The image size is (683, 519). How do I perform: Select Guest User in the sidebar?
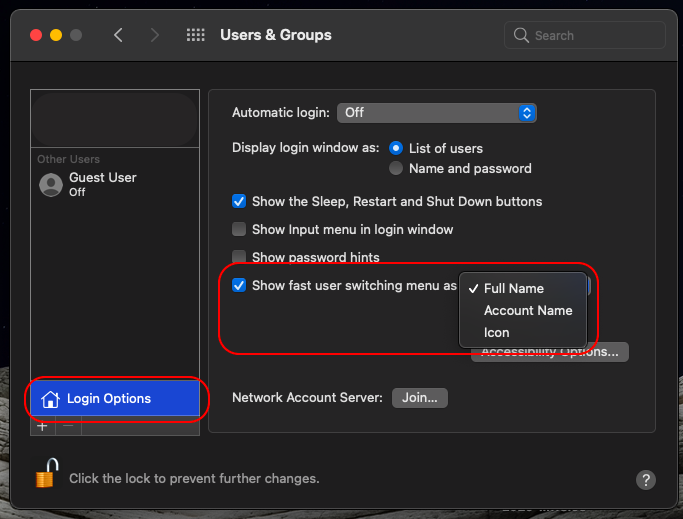(115, 185)
